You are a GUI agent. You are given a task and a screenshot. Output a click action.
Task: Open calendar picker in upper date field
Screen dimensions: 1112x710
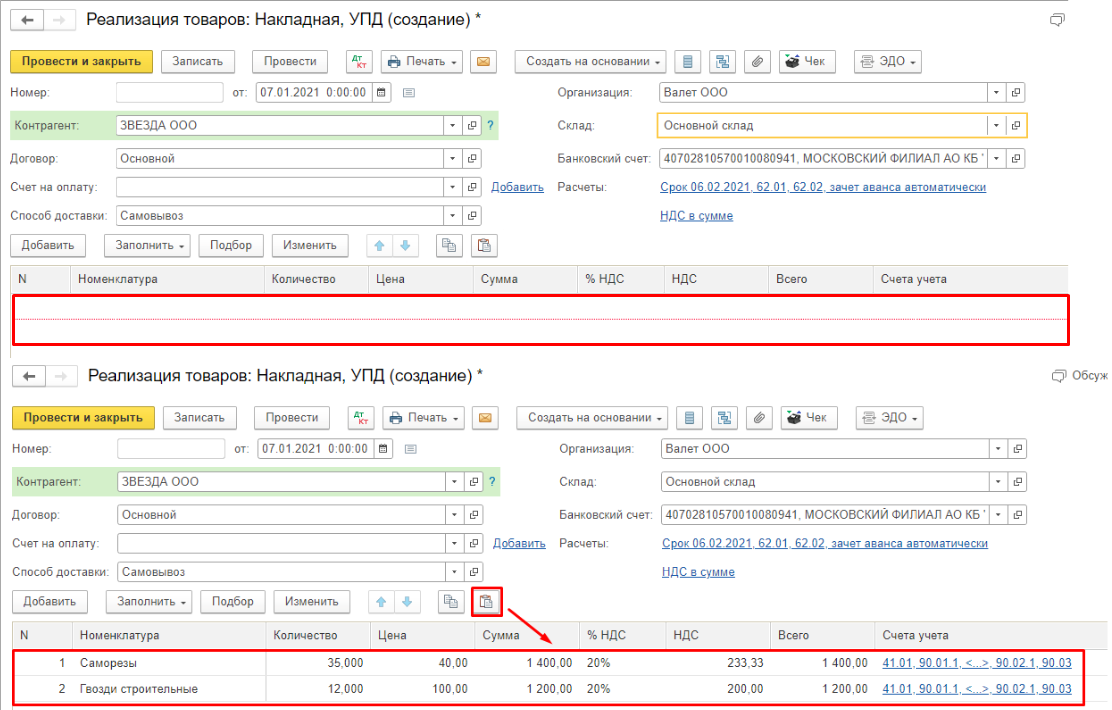coord(381,93)
